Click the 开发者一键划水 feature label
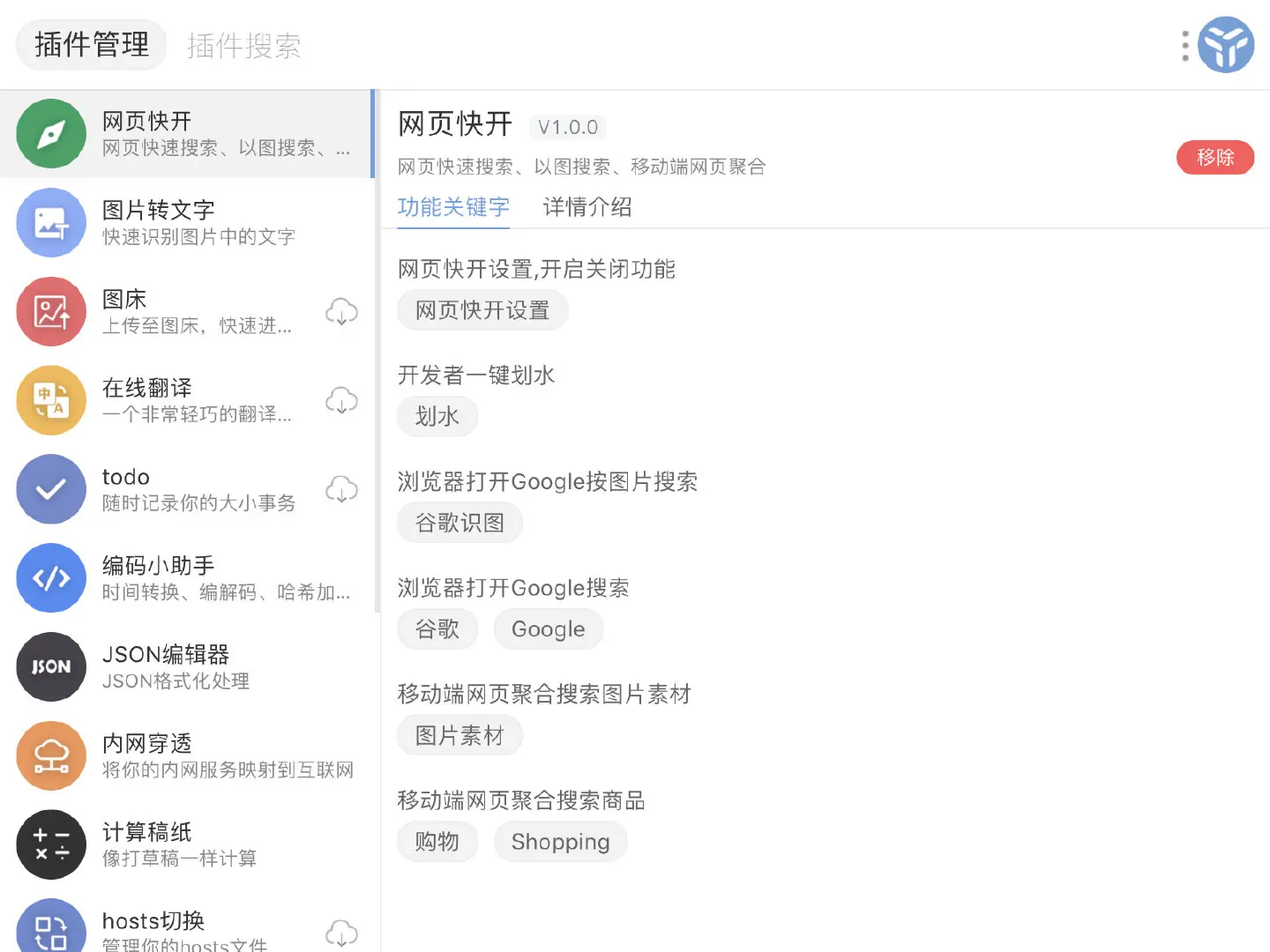 pyautogui.click(x=476, y=376)
